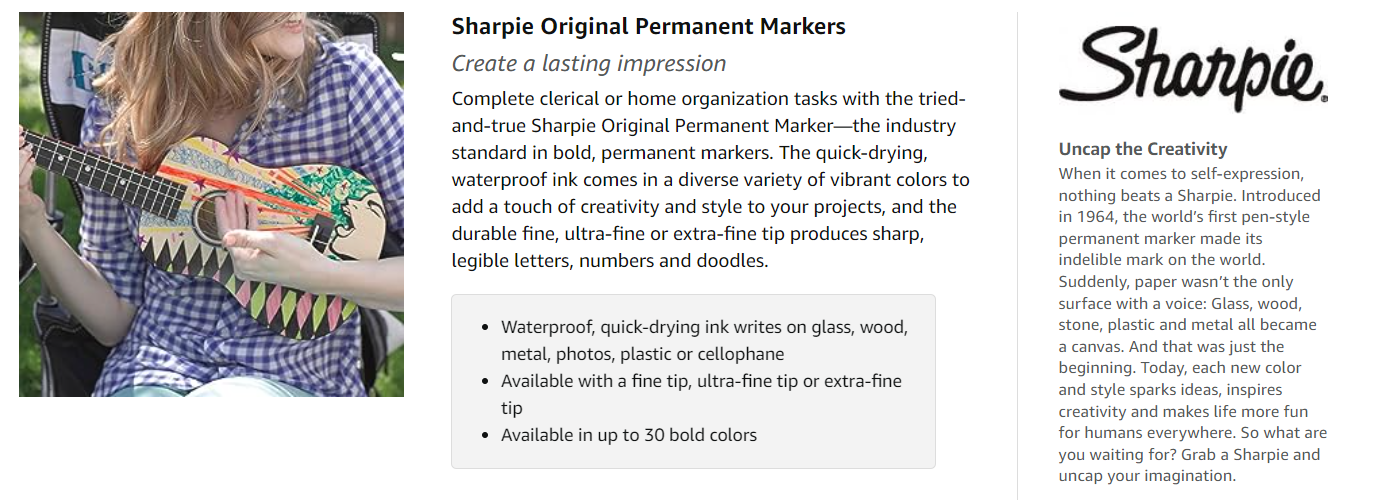
Task: Click the bullet dot before "Waterproof, quick-drying ink"
Action: [x=485, y=328]
